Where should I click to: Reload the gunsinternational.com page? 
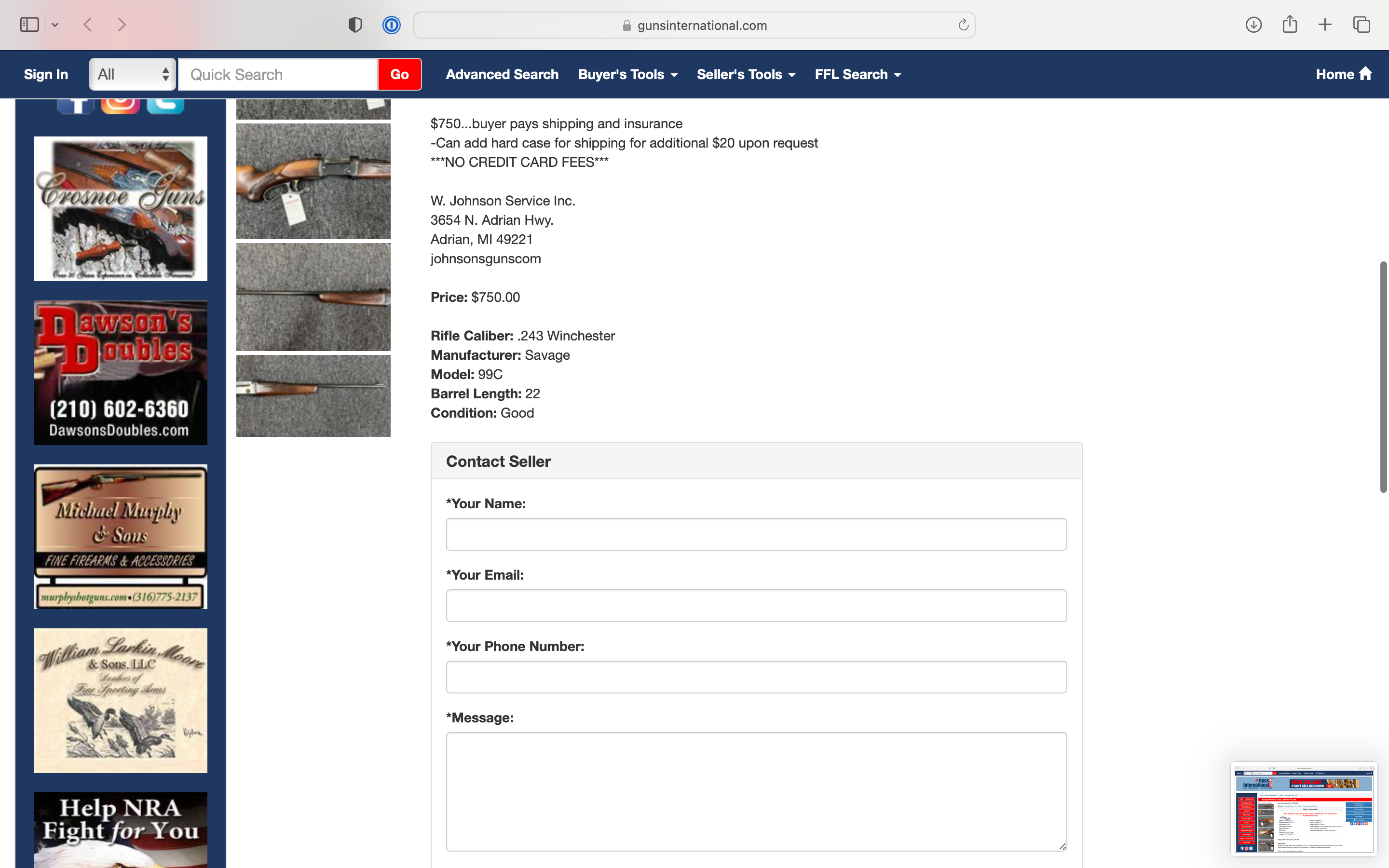pos(963,25)
